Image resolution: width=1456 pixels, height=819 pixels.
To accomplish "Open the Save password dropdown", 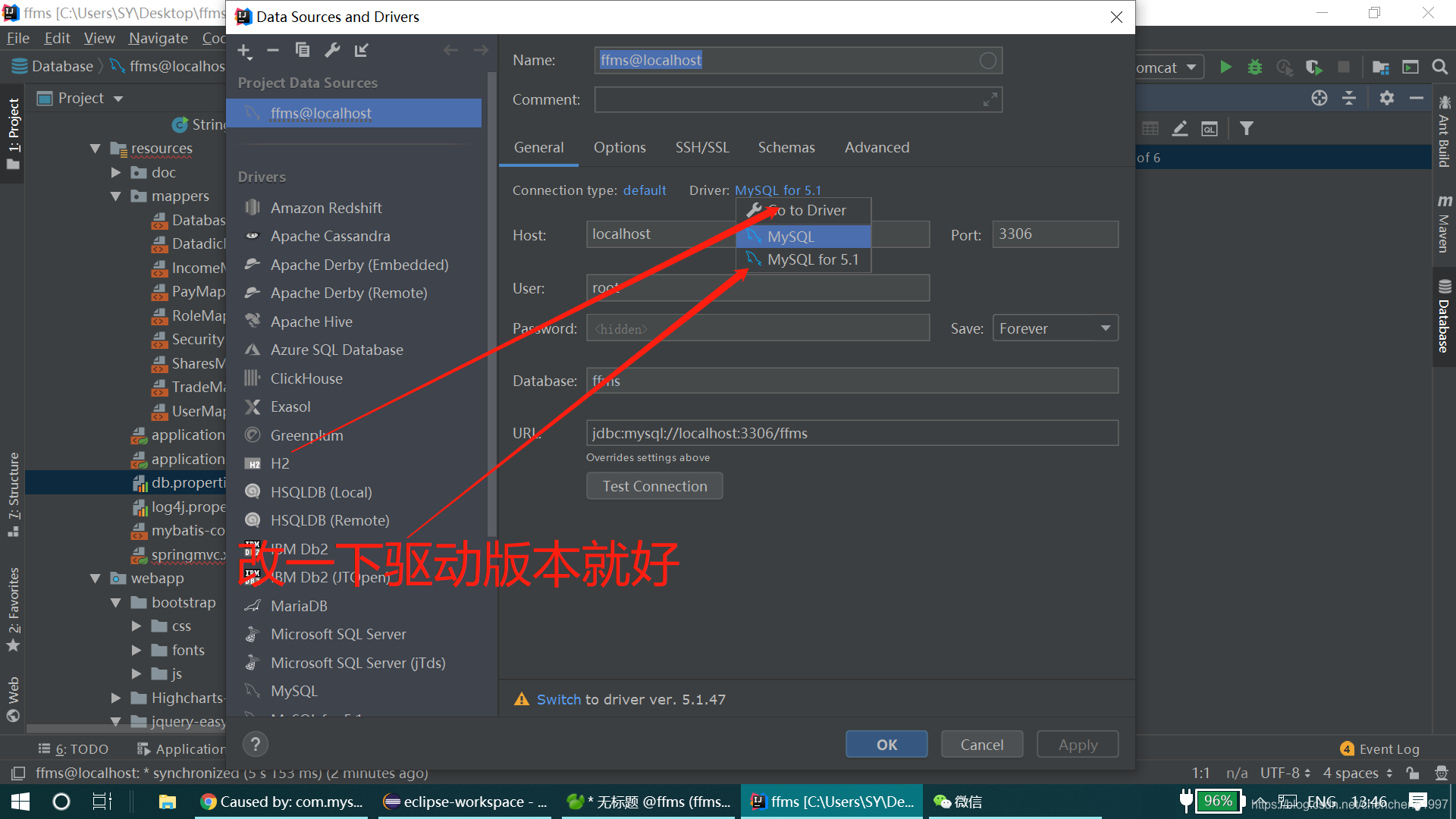I will (x=1055, y=328).
